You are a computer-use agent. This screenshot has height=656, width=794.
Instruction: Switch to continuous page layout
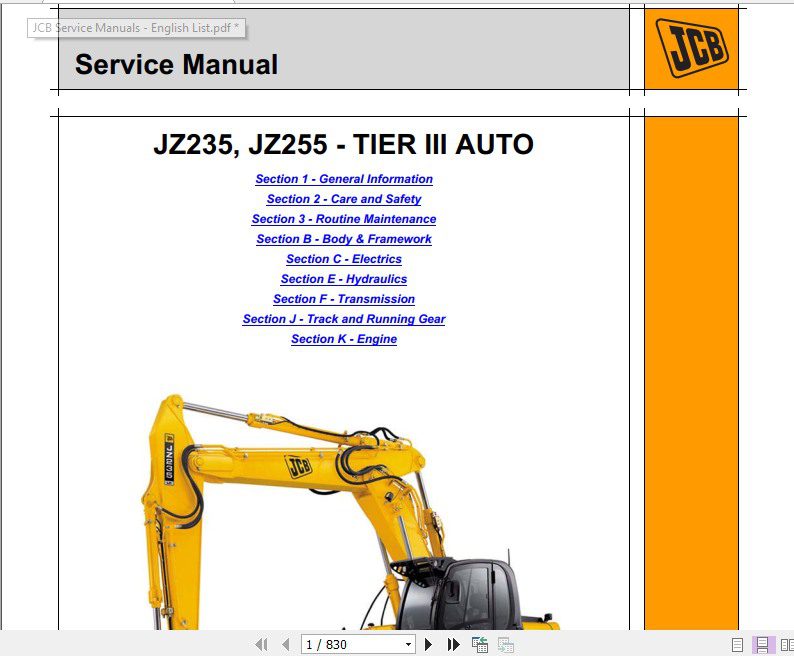click(762, 645)
